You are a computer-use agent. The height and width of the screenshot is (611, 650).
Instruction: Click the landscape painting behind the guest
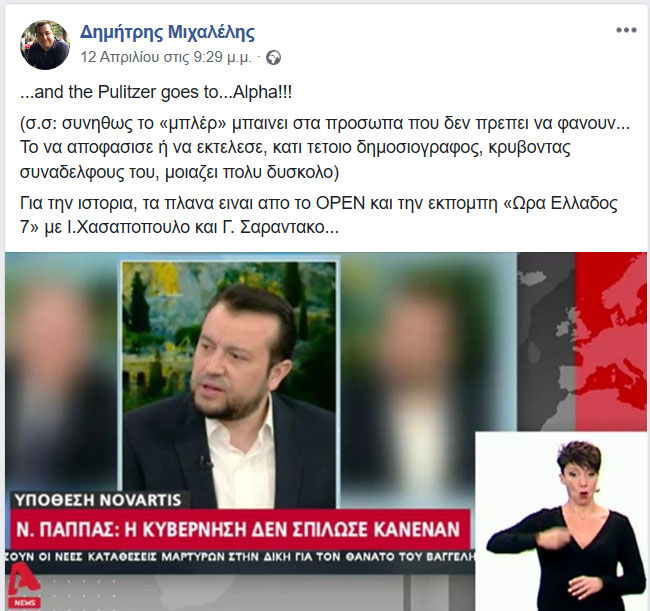[x=160, y=332]
